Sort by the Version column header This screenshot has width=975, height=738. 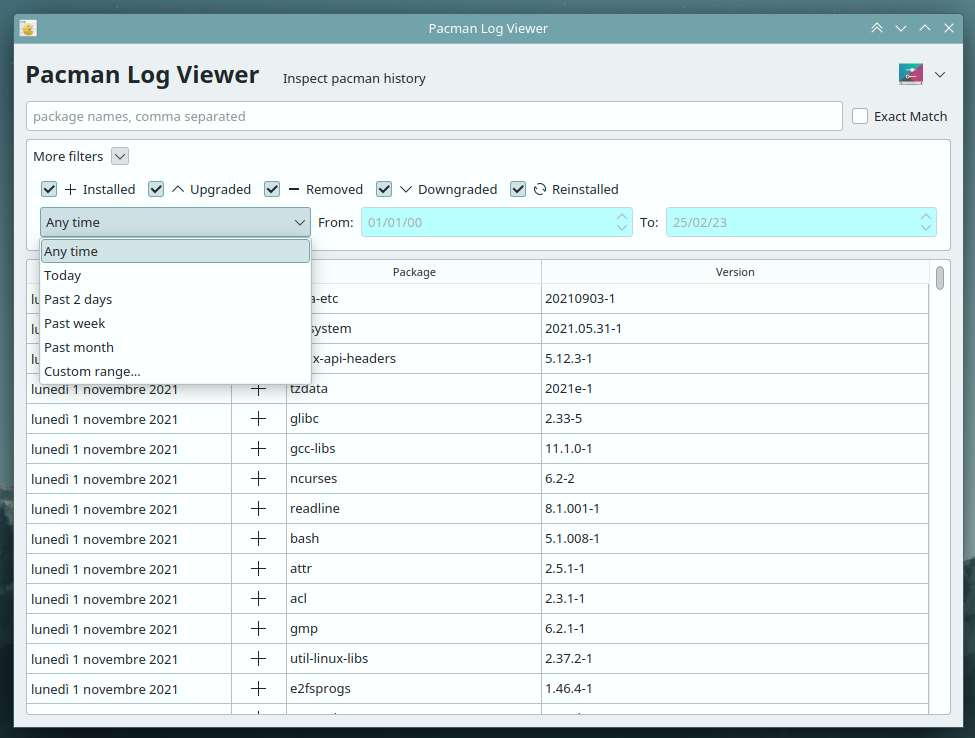(735, 272)
